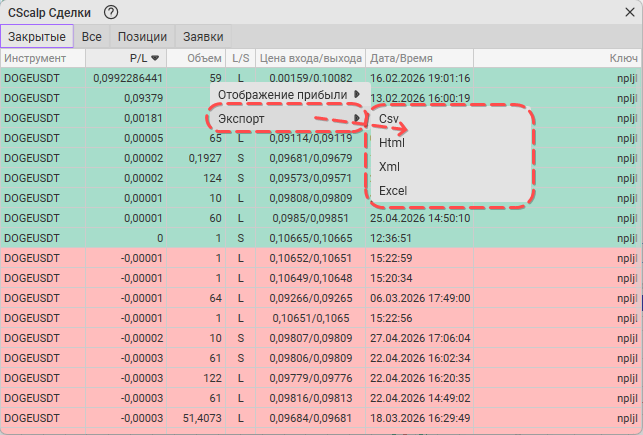Click the P/L sort arrow icon
This screenshot has width=643, height=435.
point(155,58)
